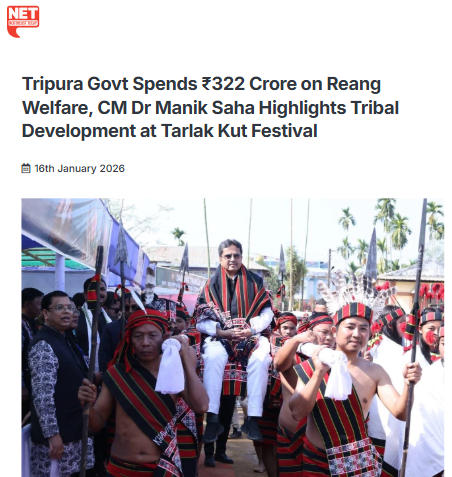This screenshot has width=452, height=477.
Task: Click the white cloth on the left bearer's shoulder
Action: pyautogui.click(x=170, y=365)
